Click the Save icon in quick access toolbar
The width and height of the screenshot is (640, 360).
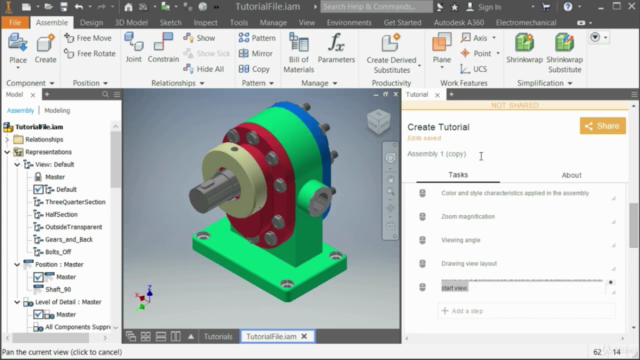(64, 7)
